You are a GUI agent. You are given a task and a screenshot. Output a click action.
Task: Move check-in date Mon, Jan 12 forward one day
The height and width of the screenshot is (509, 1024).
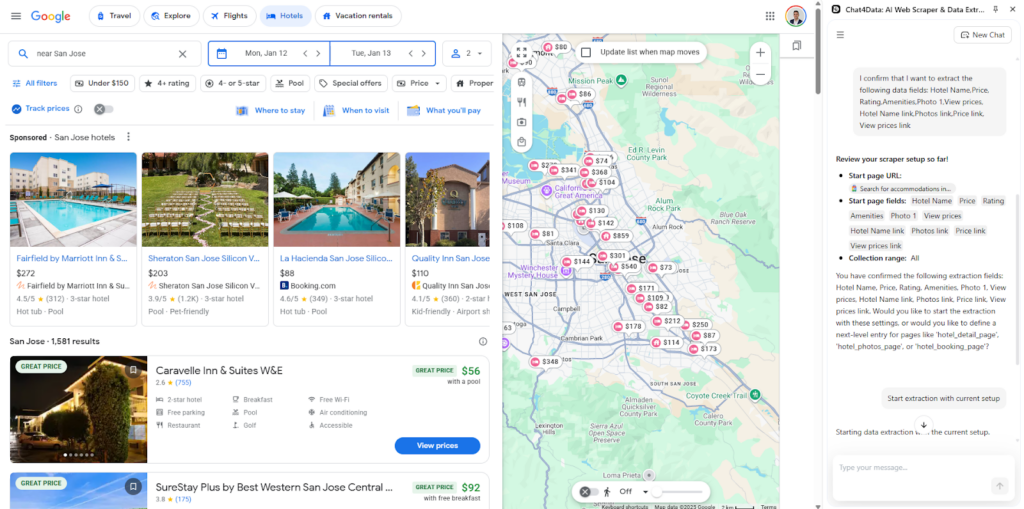tap(318, 54)
